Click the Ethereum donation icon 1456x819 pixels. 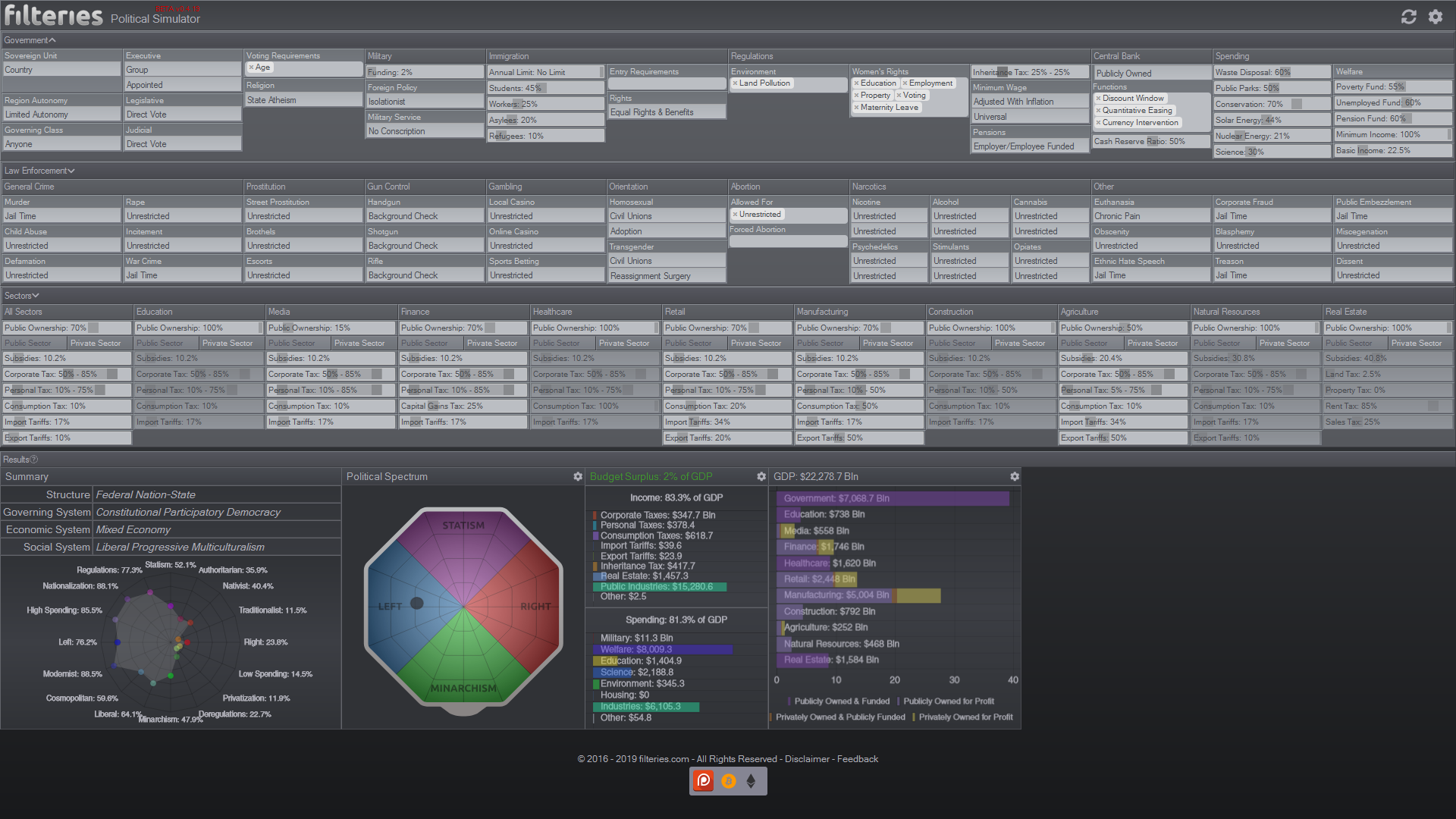pyautogui.click(x=751, y=780)
